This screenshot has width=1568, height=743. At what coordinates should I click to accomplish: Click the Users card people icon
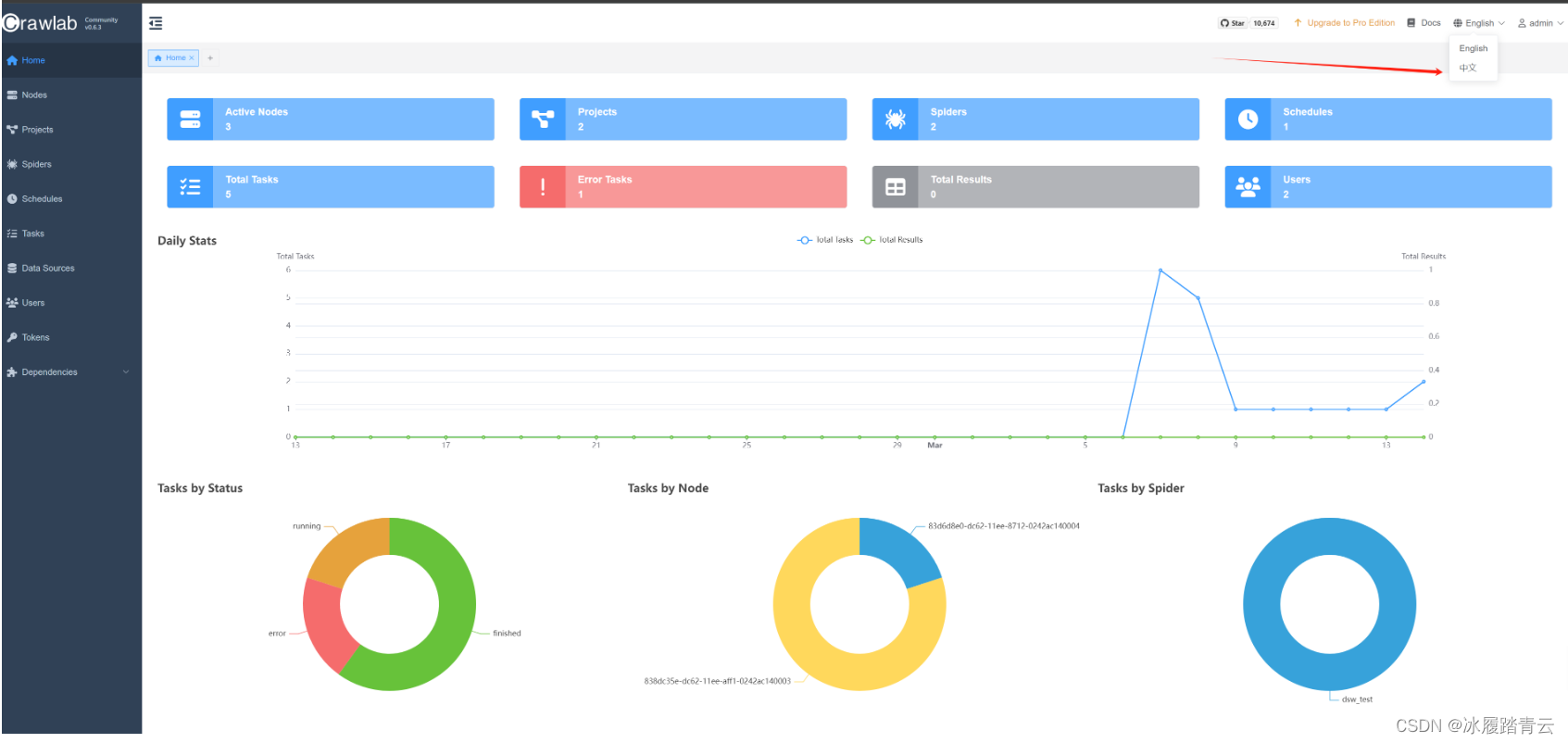tap(1248, 187)
